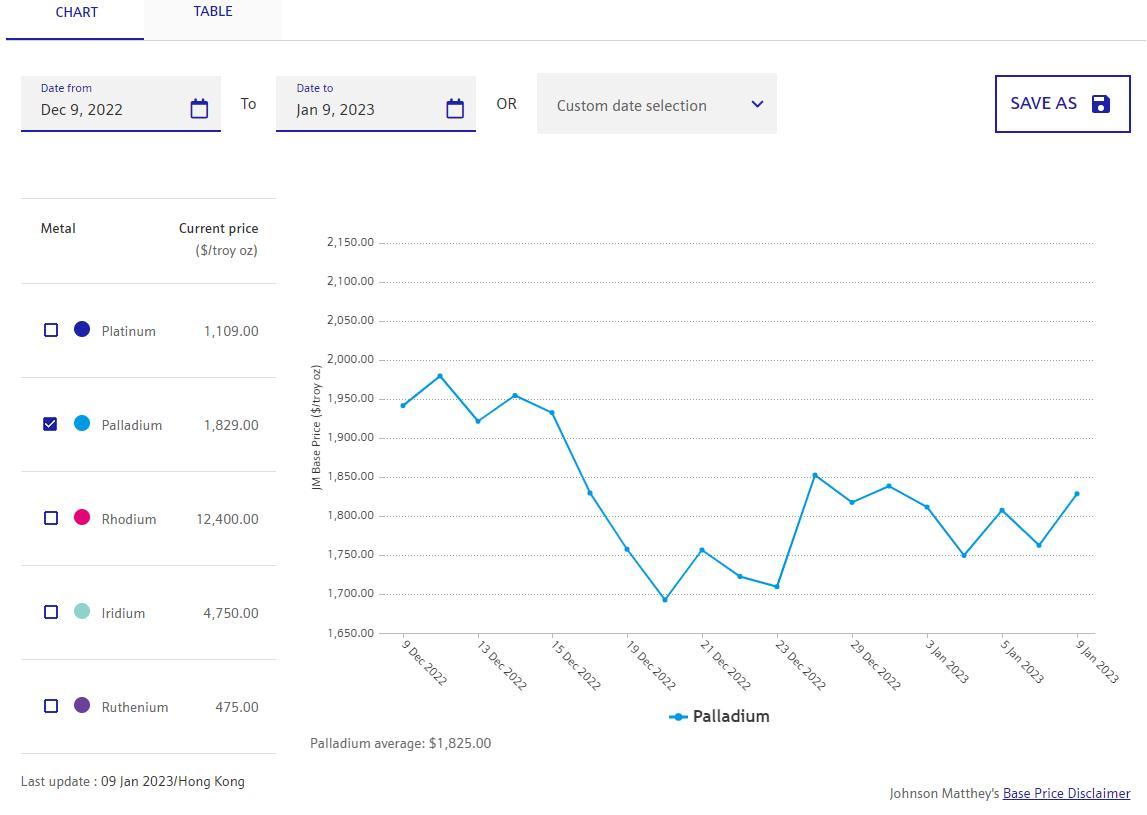
Task: Switch to the TABLE tab
Action: tap(212, 12)
